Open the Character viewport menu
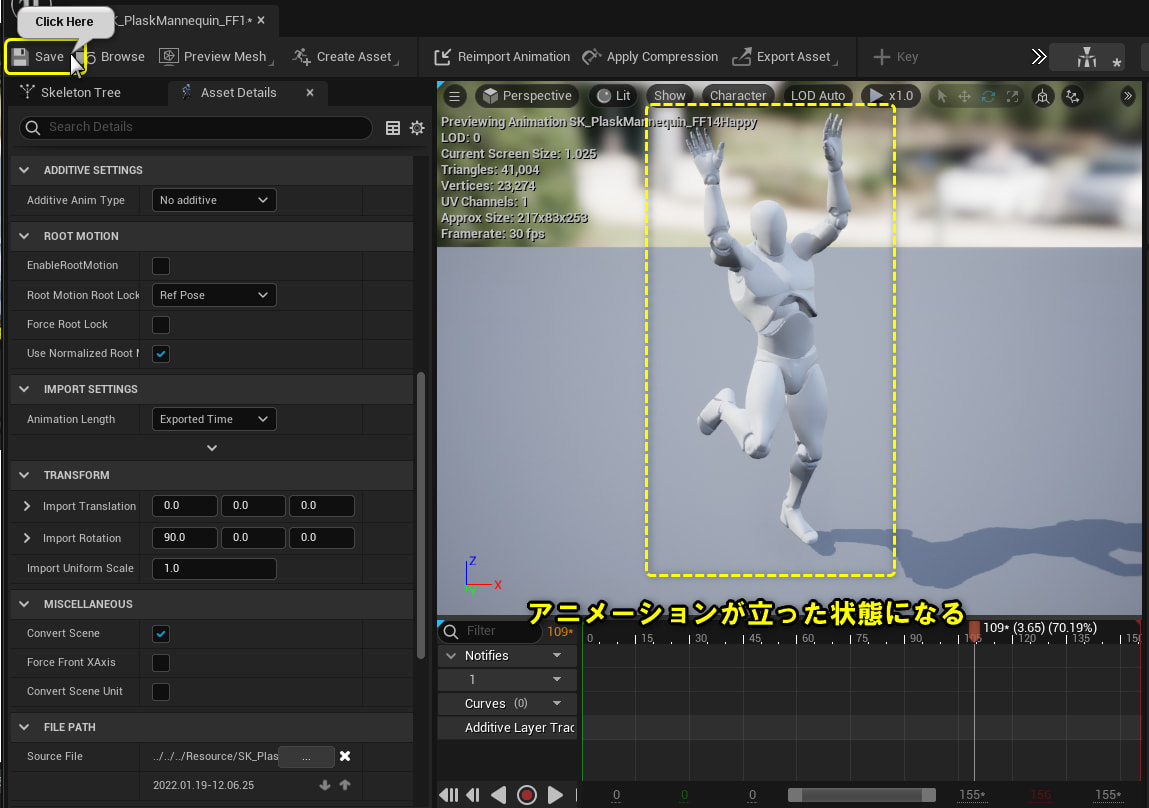Image resolution: width=1149 pixels, height=808 pixels. pyautogui.click(x=738, y=96)
